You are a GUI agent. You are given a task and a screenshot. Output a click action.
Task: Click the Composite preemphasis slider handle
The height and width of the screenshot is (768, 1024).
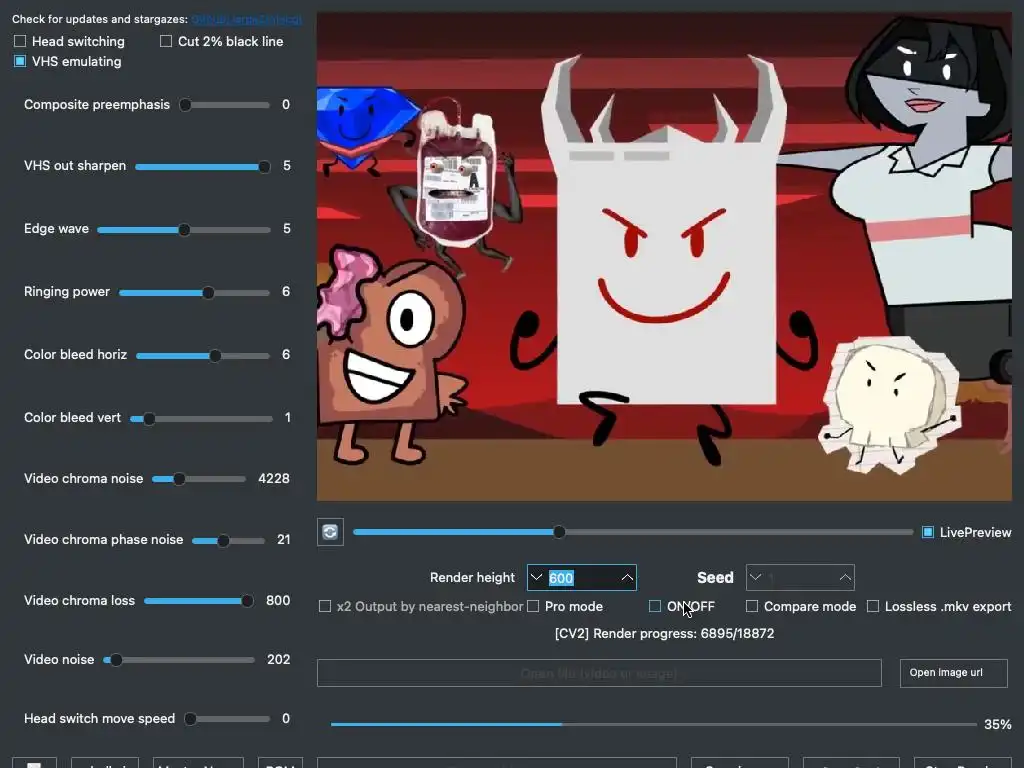click(x=185, y=104)
